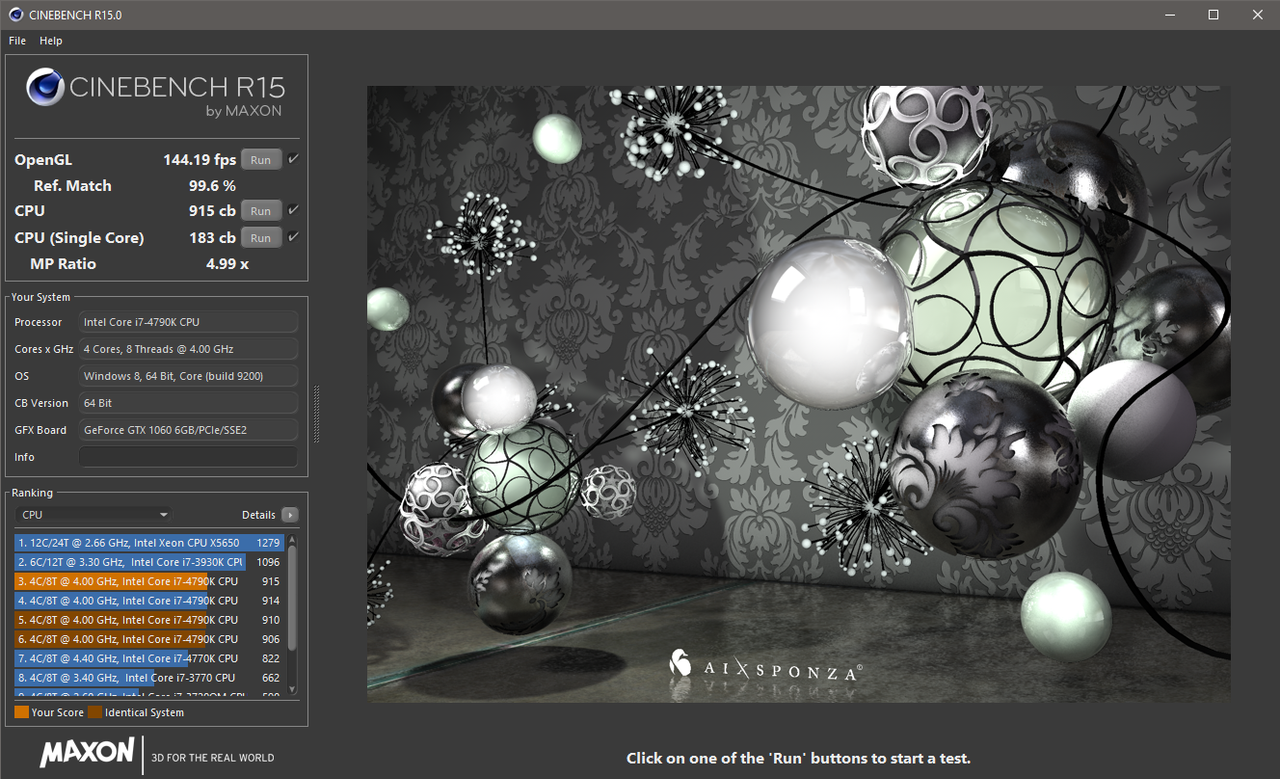Toggle the checkmark for CPU (Single Core)
The height and width of the screenshot is (779, 1280).
tap(292, 237)
